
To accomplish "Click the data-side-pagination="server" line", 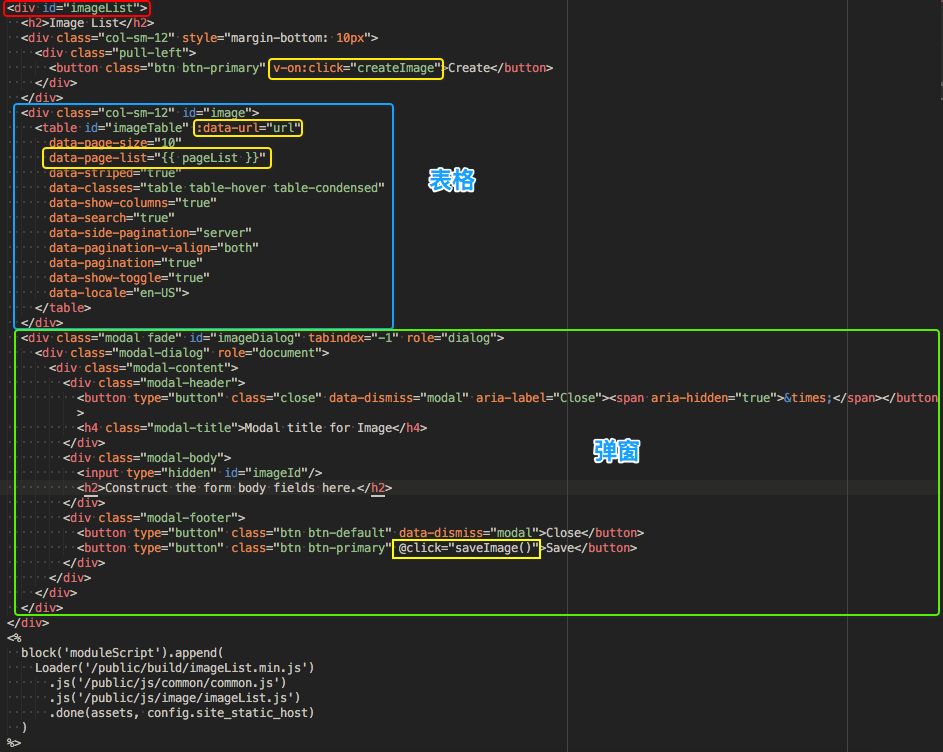I will (x=150, y=233).
